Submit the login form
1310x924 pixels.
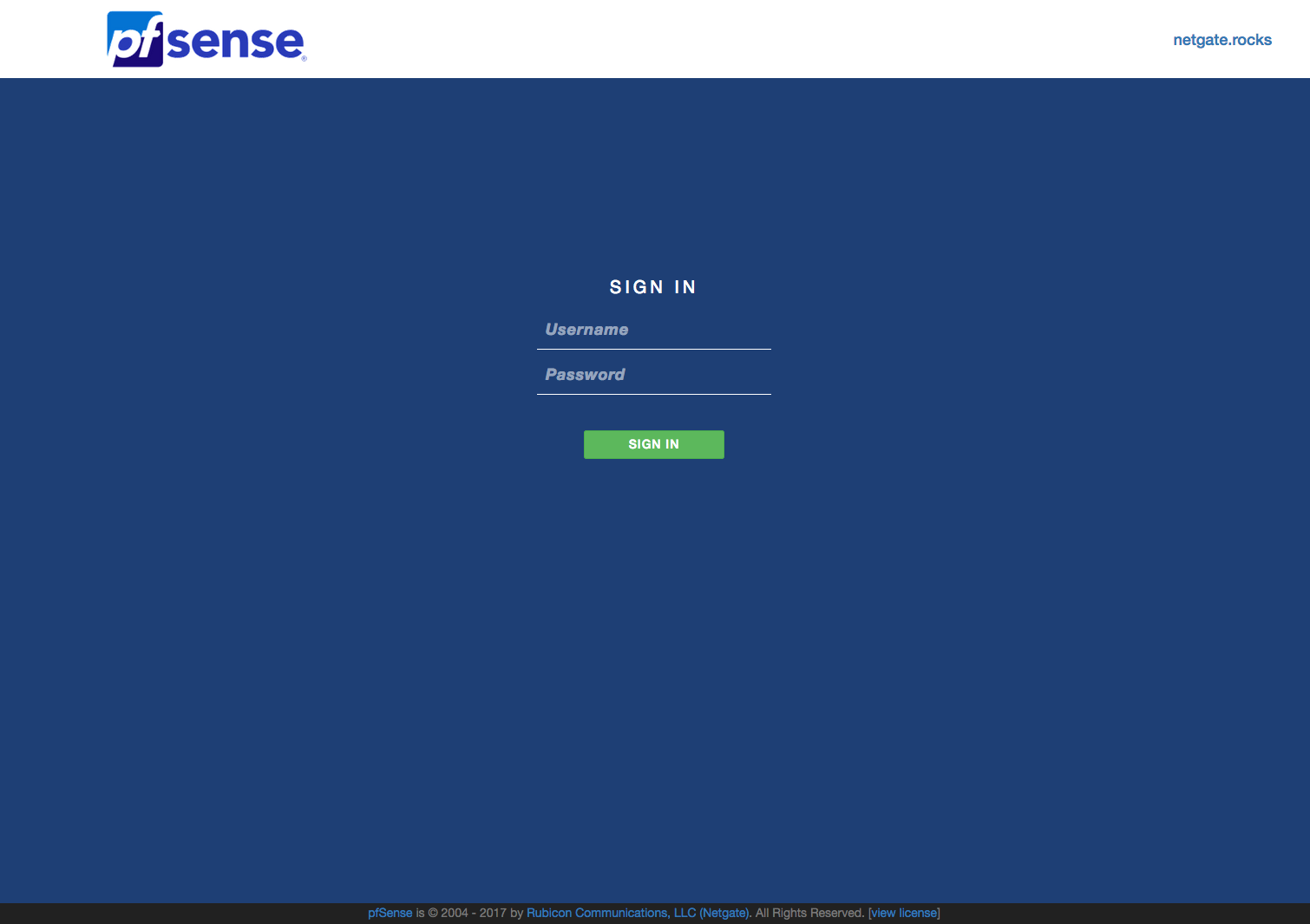click(x=653, y=444)
